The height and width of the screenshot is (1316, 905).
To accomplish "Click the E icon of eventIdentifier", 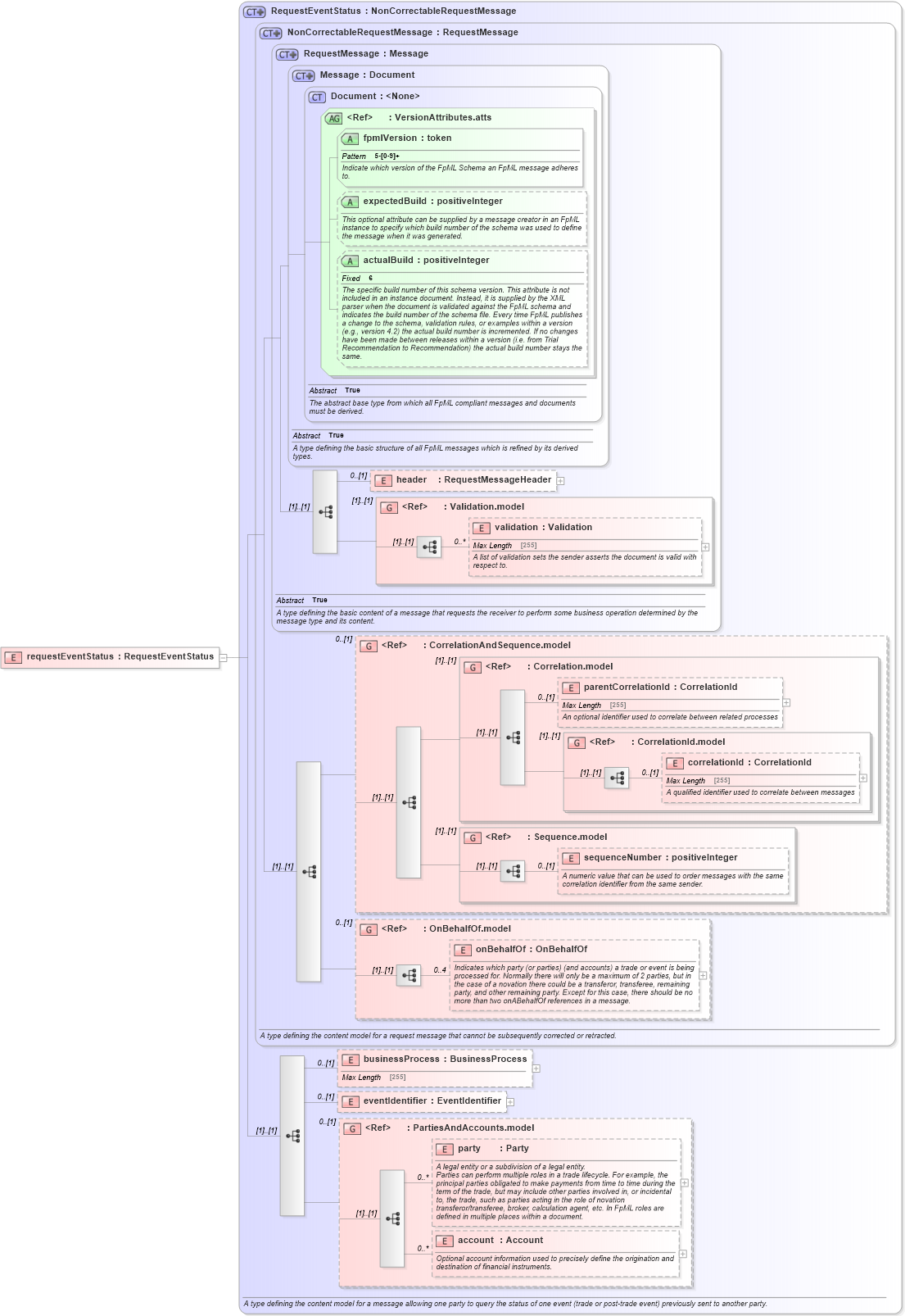I will point(351,1102).
